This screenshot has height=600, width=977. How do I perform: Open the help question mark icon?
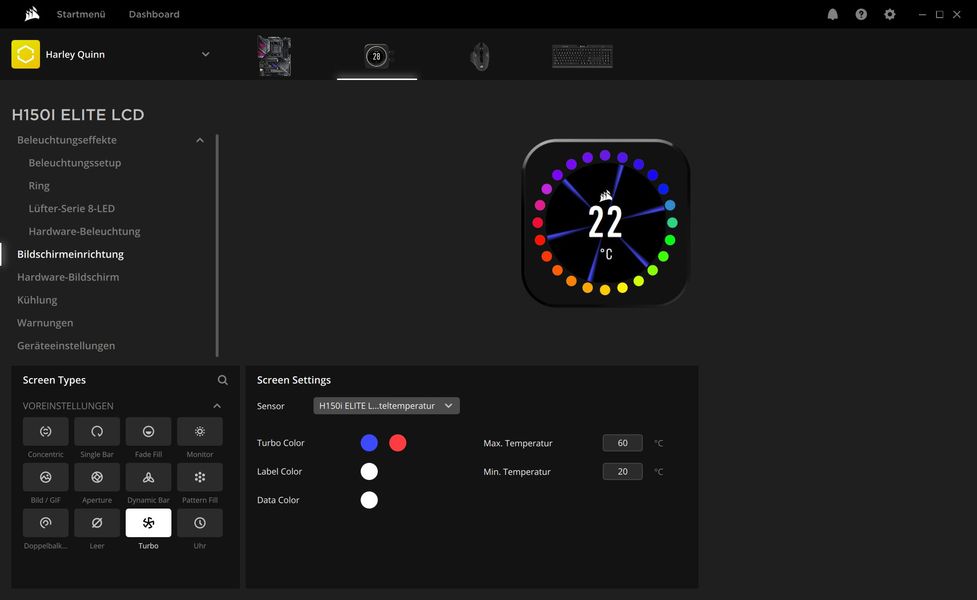pos(861,14)
